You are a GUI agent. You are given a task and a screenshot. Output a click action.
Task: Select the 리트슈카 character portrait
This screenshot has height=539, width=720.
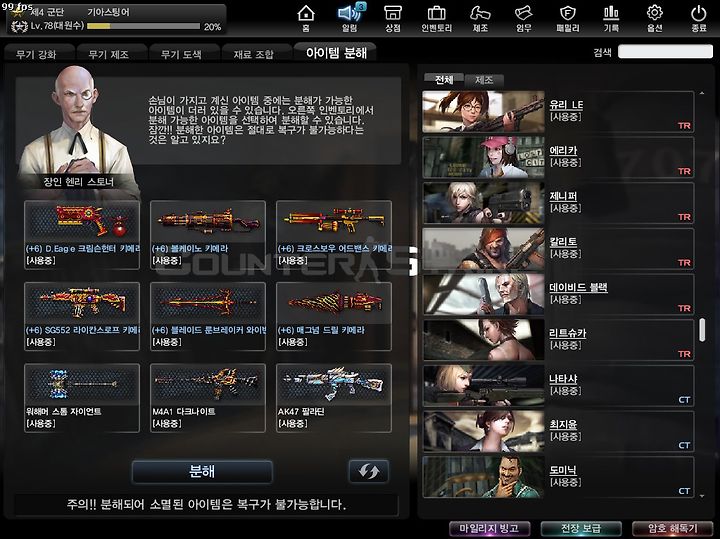[483, 340]
